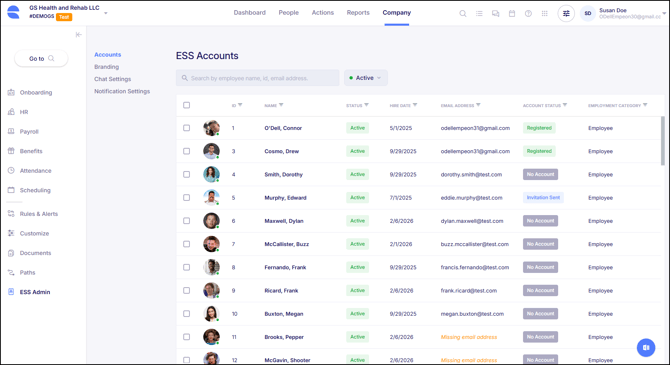Go to the Dashboard tab
The width and height of the screenshot is (670, 365).
(250, 13)
